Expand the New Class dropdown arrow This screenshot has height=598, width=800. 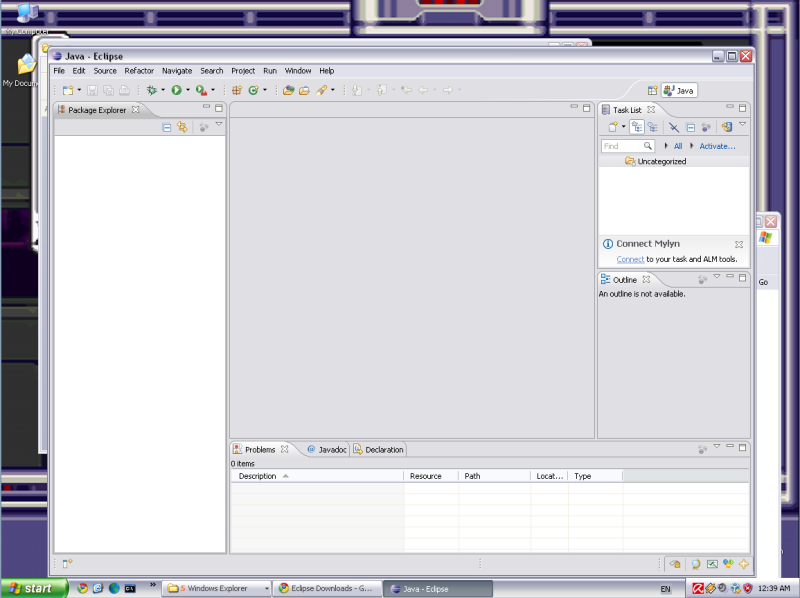tap(264, 90)
